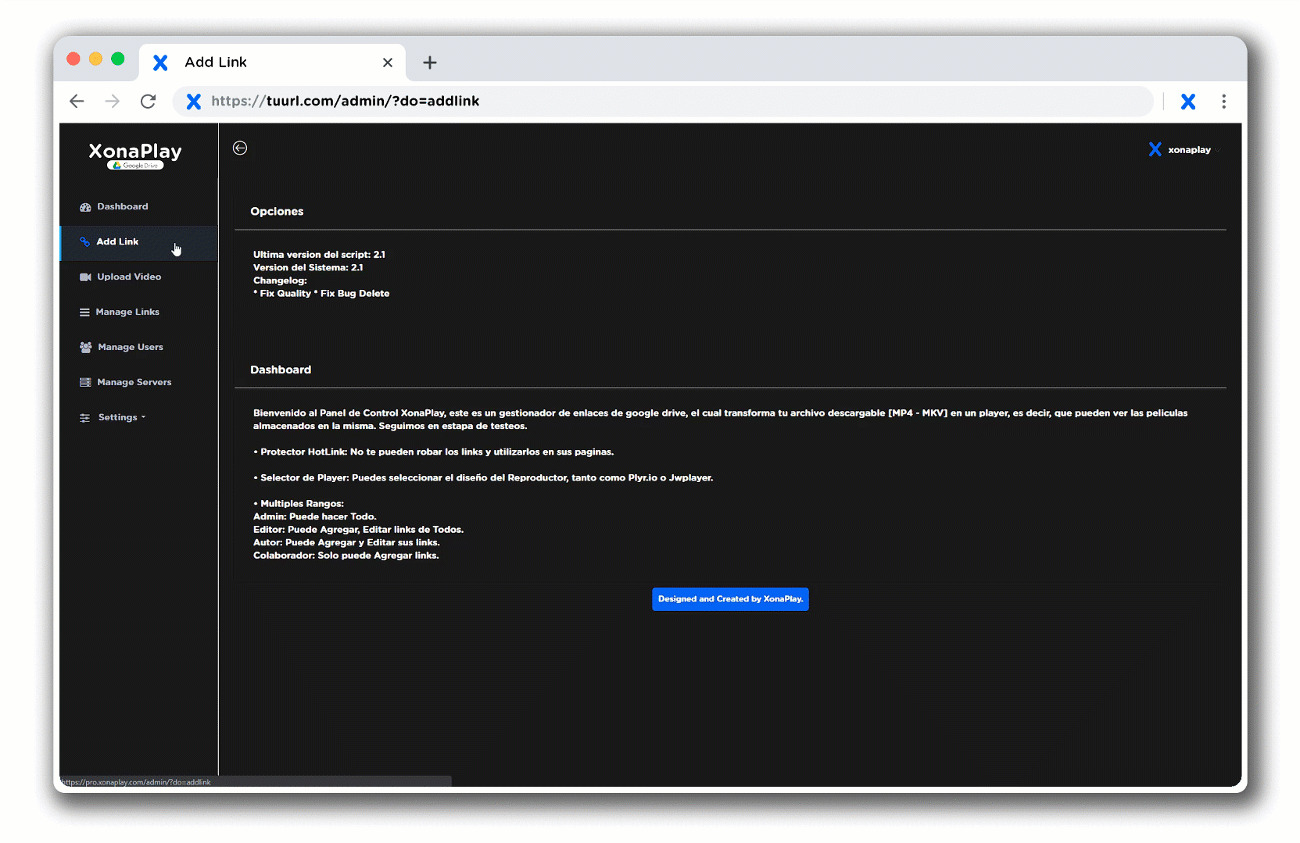Reload the page with the browser refresh icon
This screenshot has height=843, width=1300.
coord(148,101)
